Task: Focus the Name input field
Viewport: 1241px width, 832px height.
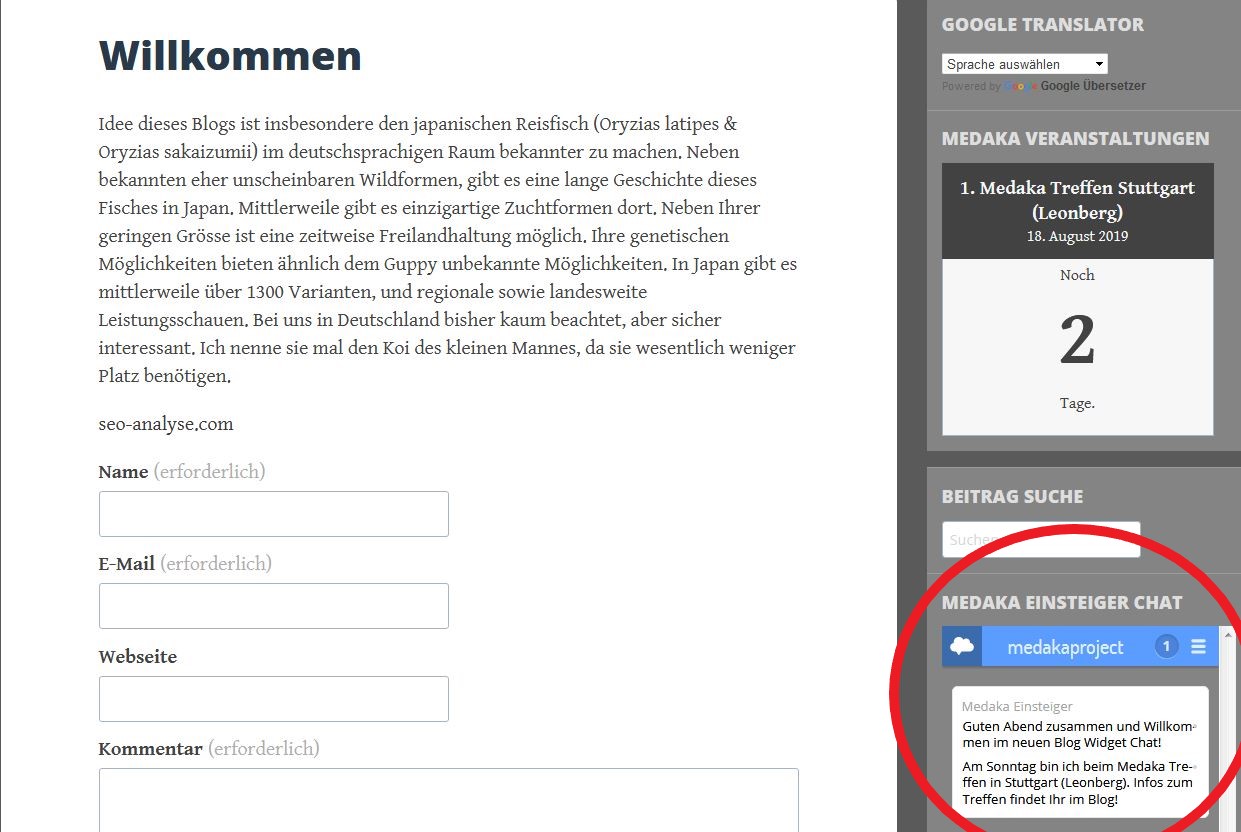Action: tap(273, 514)
